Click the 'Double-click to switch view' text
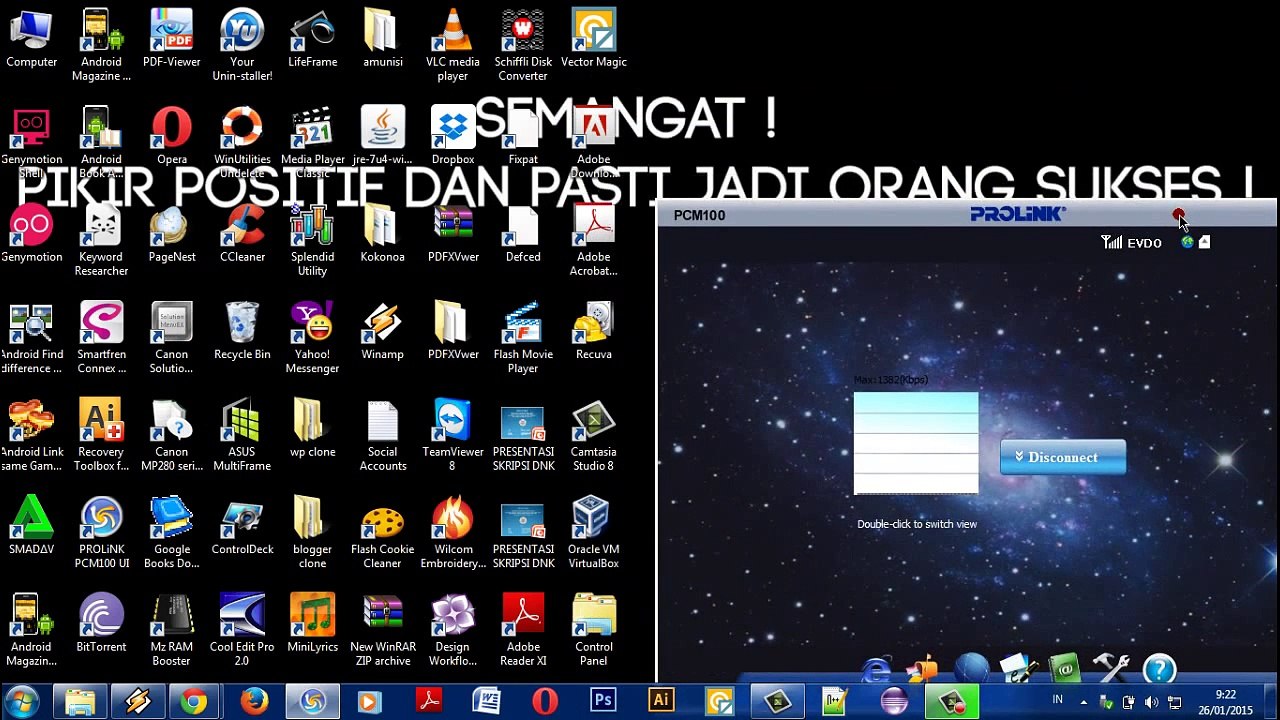This screenshot has height=720, width=1280. click(x=917, y=524)
